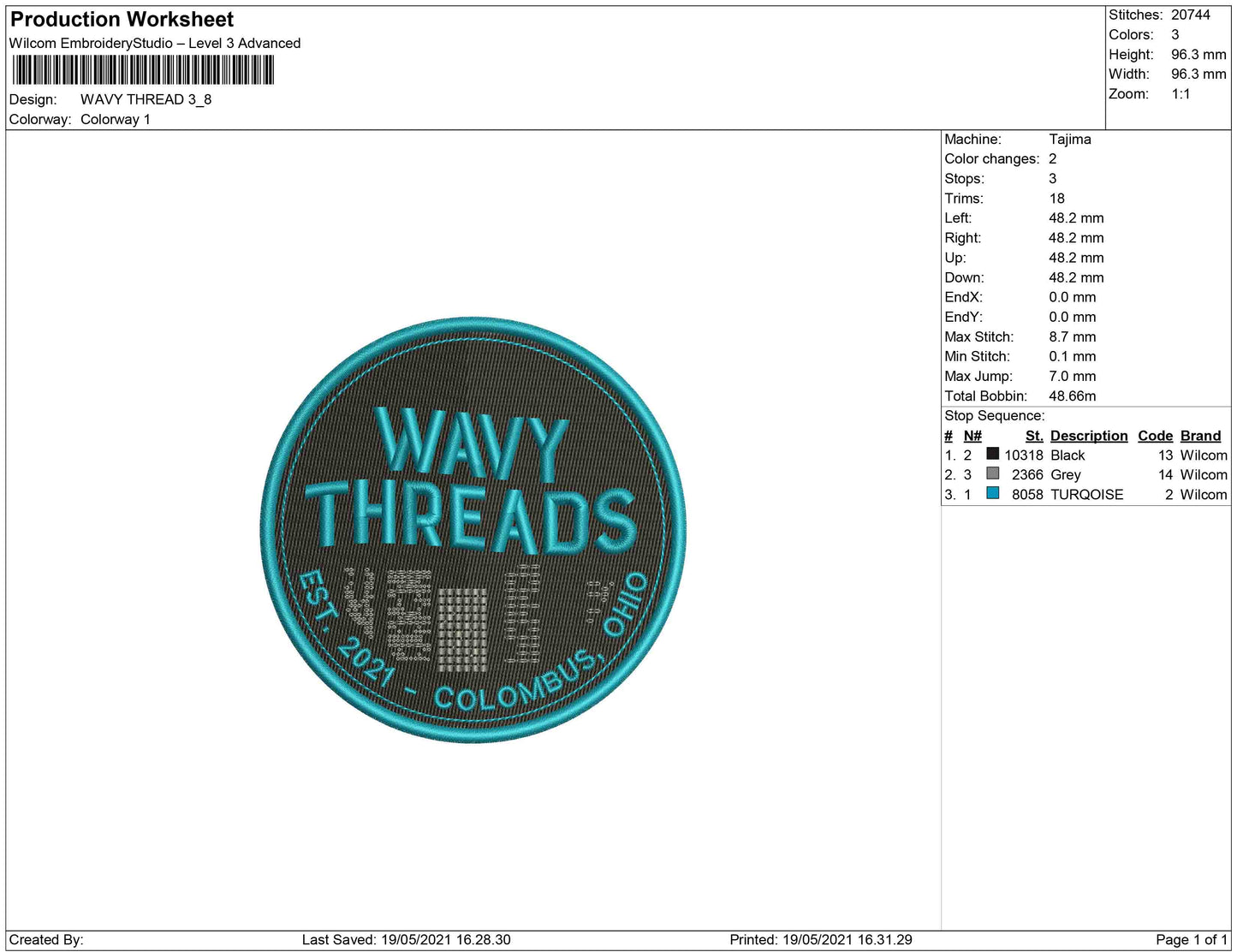Click the 'Created By:' footer label
The height and width of the screenshot is (952, 1237).
(46, 940)
